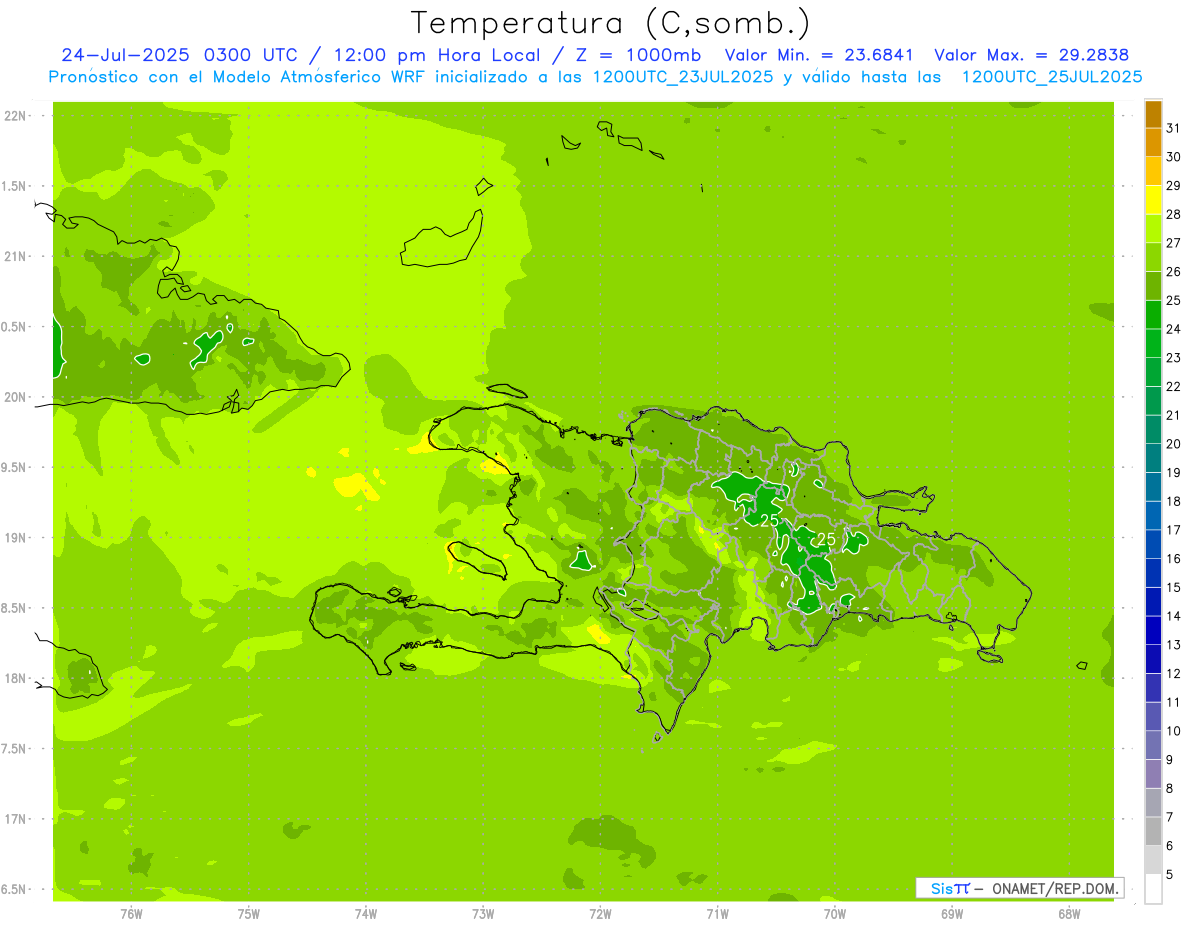This screenshot has height=927, width=1200.
Task: Click the '27' label on the color scale
Action: point(1174,243)
